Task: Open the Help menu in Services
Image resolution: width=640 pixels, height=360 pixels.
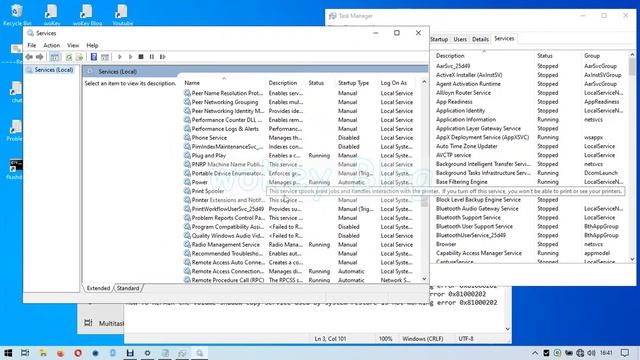Action: 92,45
